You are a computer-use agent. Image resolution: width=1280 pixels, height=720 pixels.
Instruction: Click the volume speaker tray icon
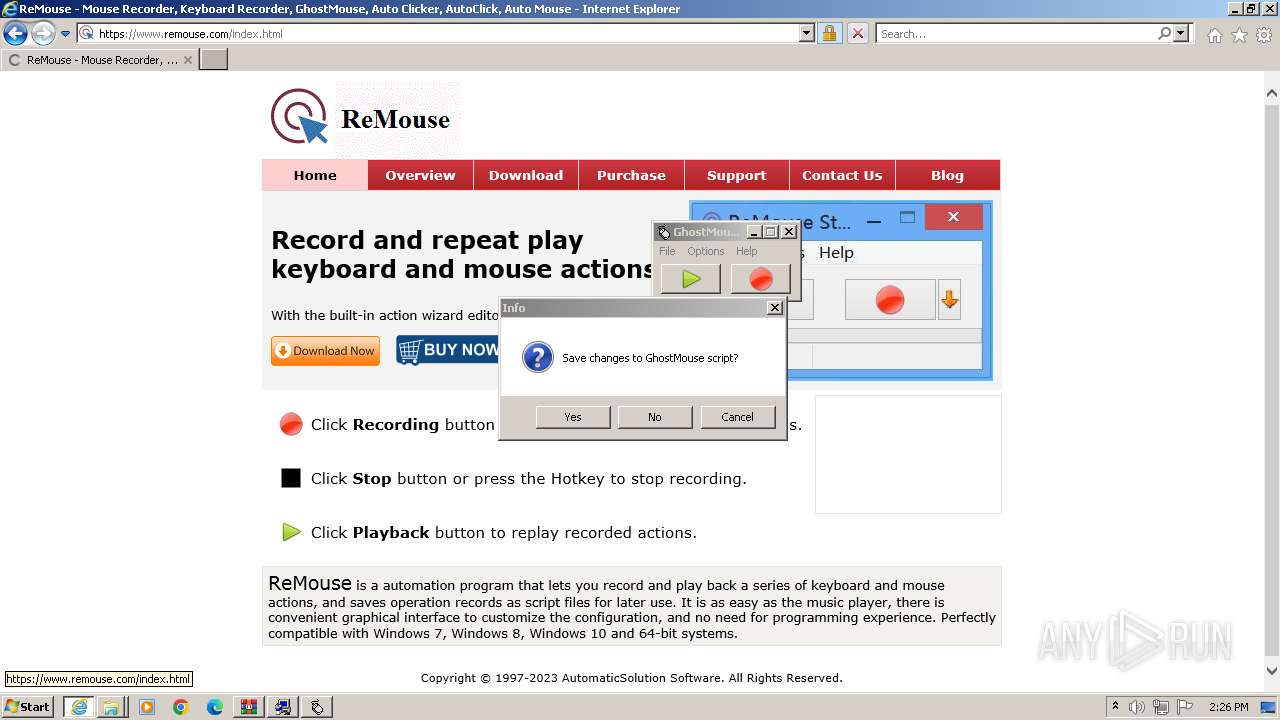pyautogui.click(x=1137, y=707)
